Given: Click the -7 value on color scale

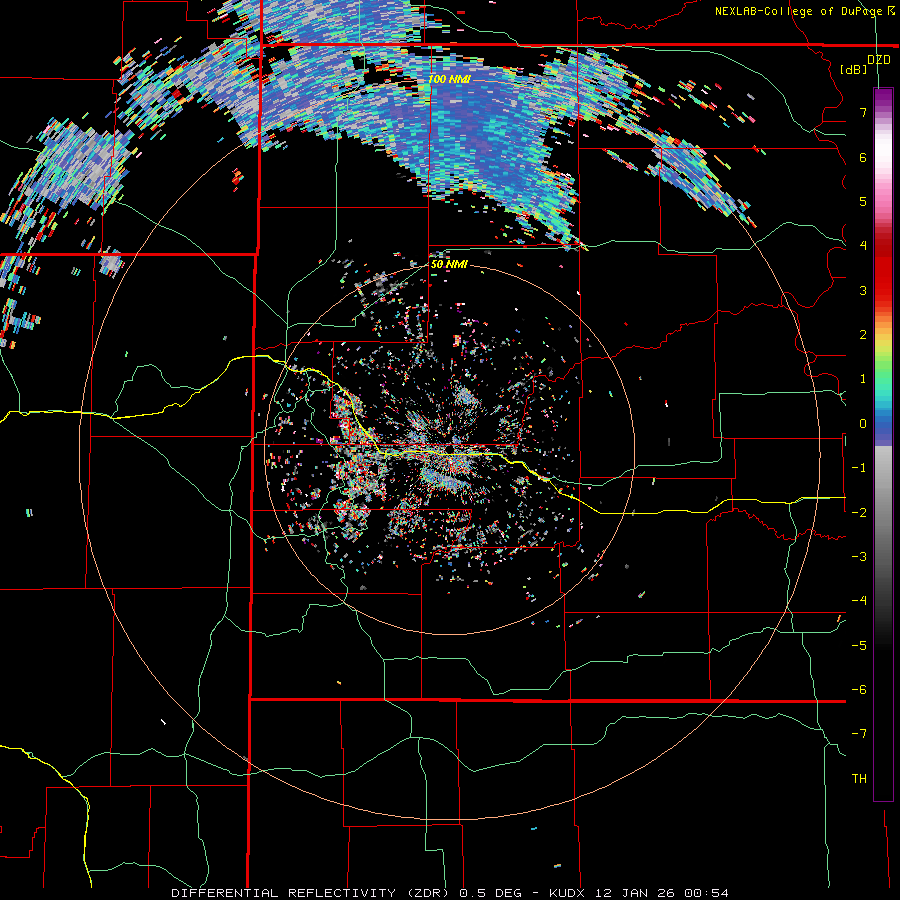Looking at the screenshot, I should coord(859,734).
